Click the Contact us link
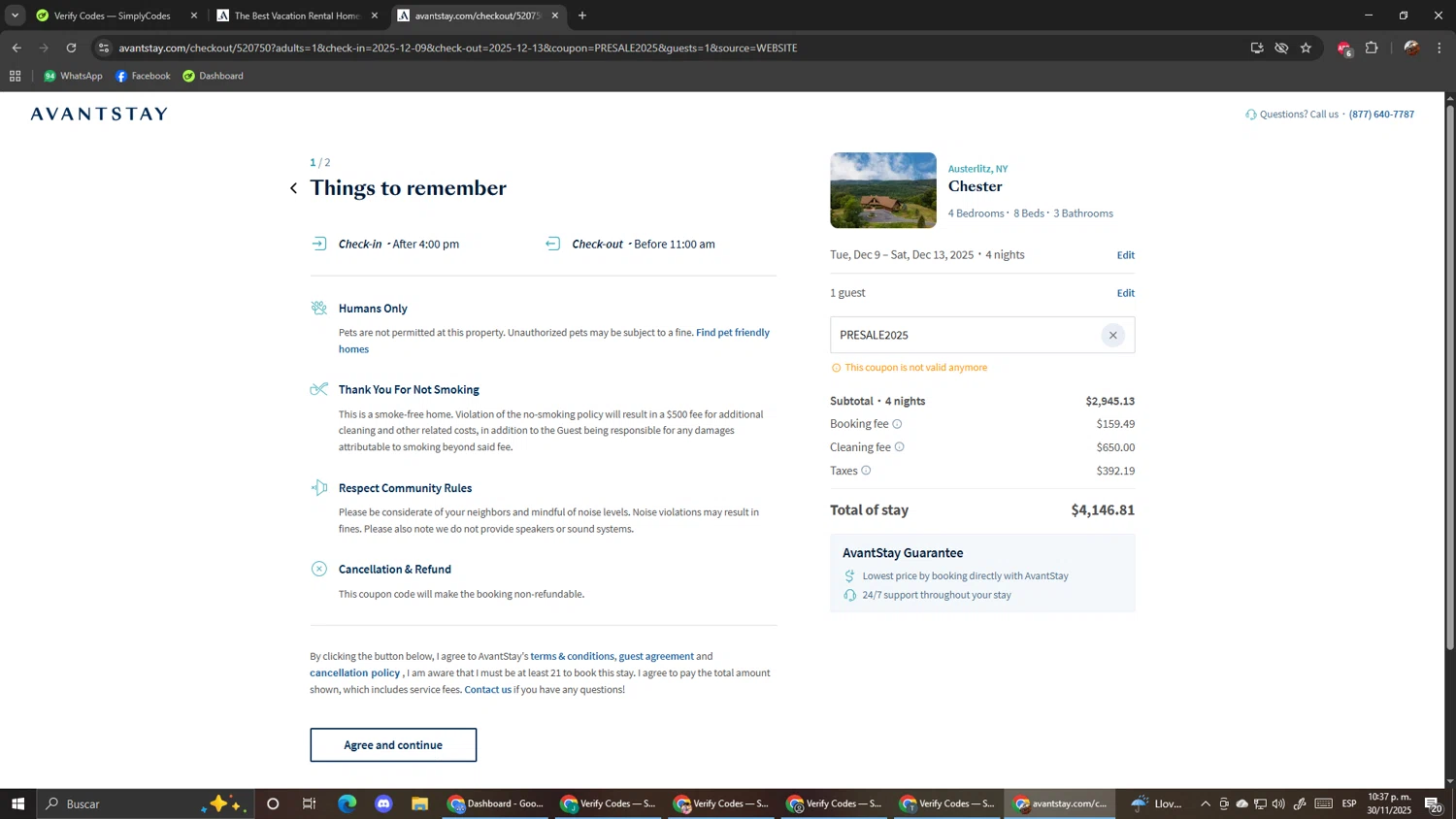This screenshot has height=819, width=1456. (487, 690)
